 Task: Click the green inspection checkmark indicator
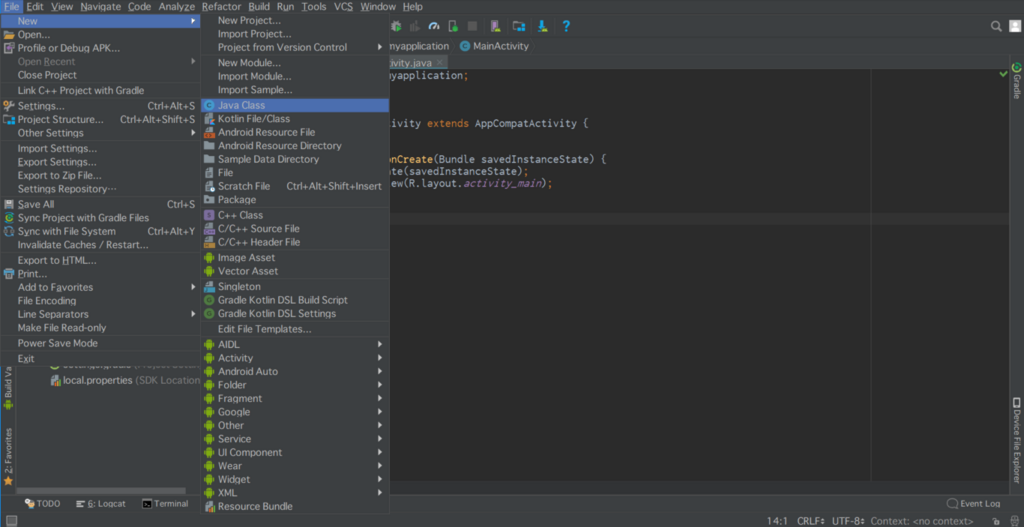[1004, 74]
